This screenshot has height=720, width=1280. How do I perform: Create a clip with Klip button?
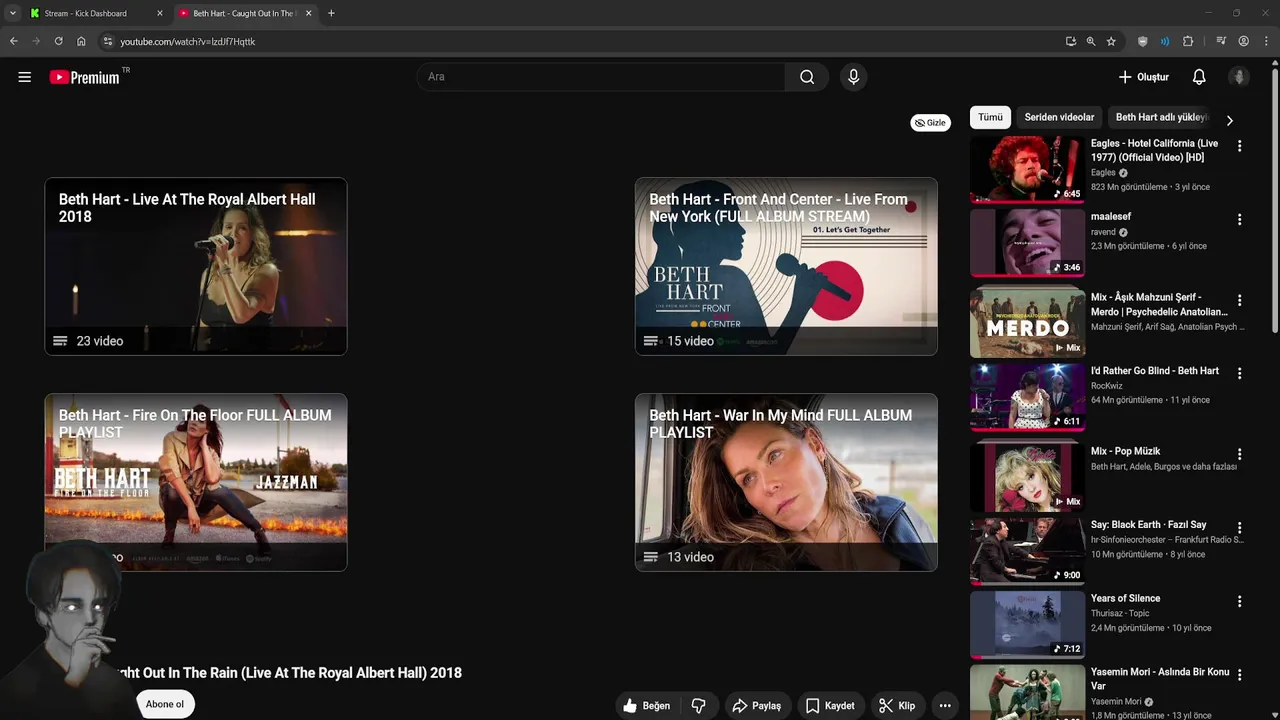coord(897,706)
